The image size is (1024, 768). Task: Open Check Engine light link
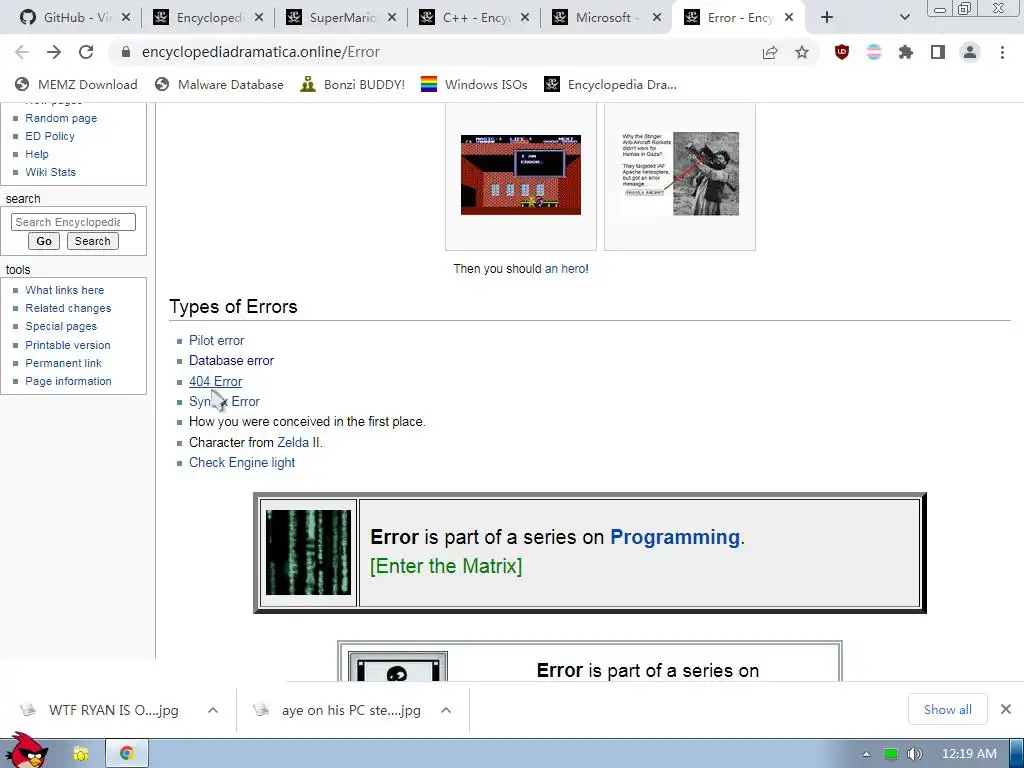[x=242, y=462]
